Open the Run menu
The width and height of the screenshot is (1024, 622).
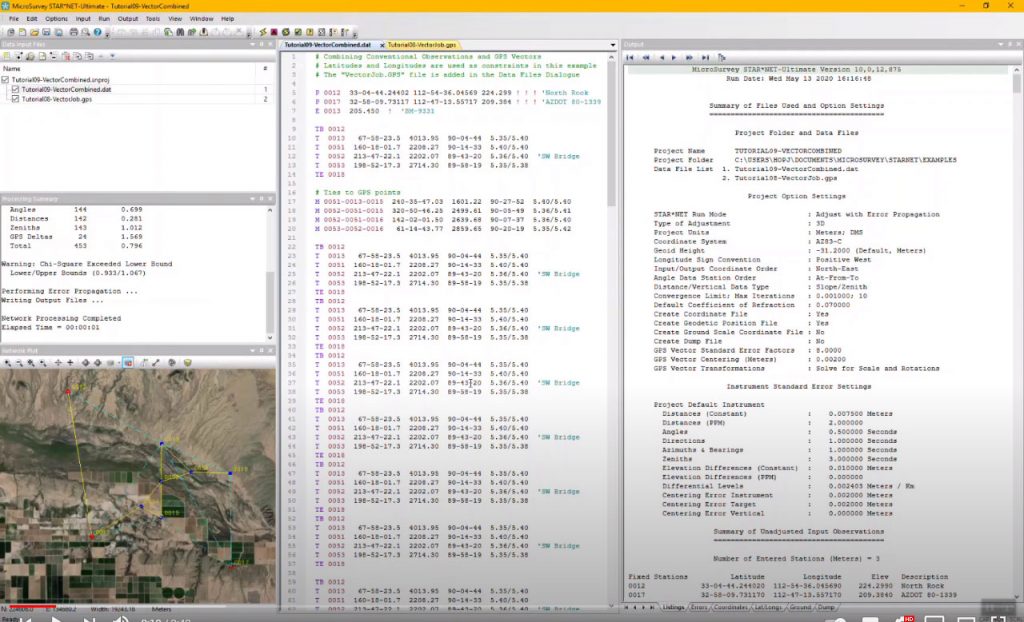tap(104, 18)
